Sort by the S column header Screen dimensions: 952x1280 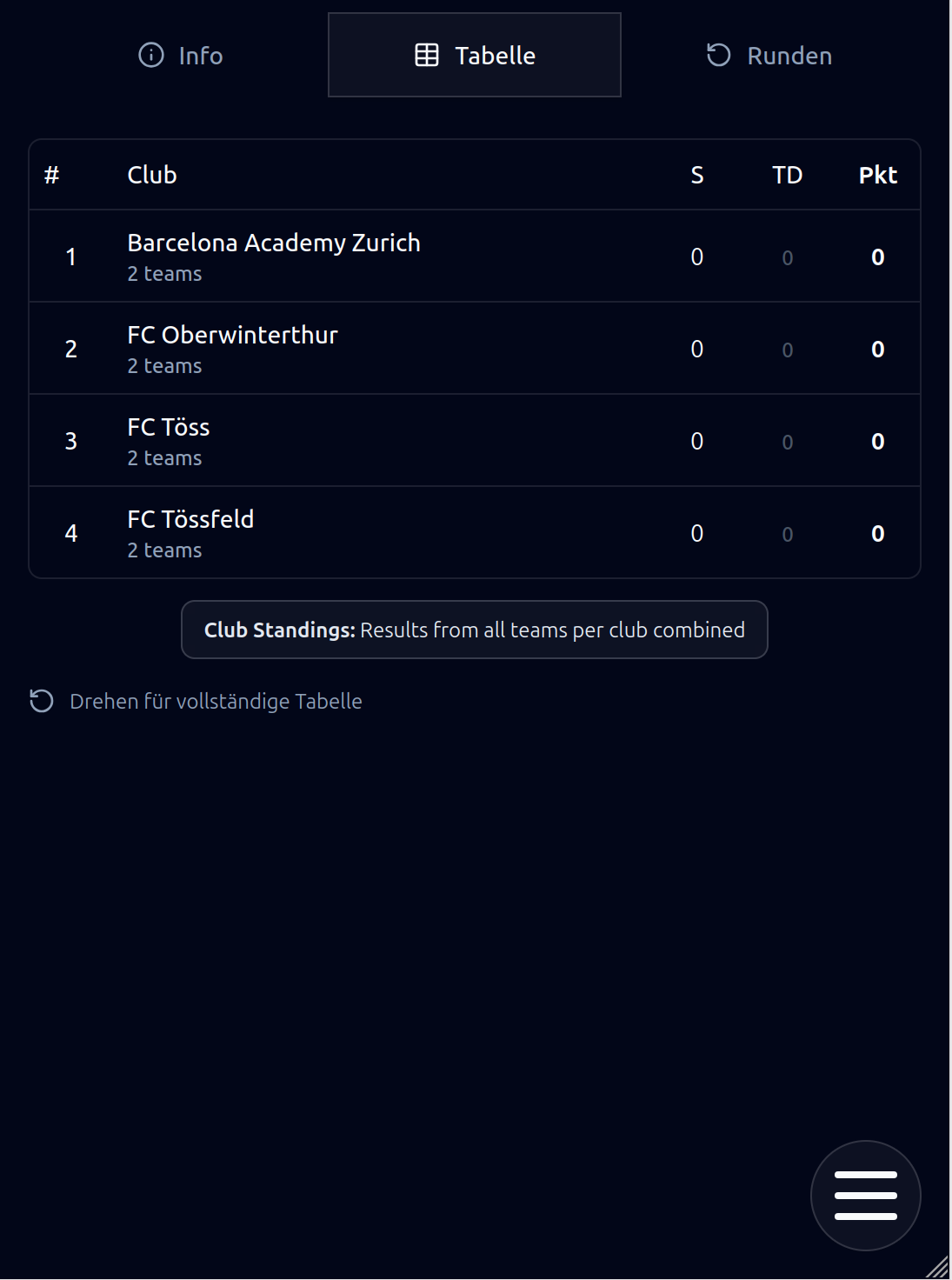(x=696, y=176)
